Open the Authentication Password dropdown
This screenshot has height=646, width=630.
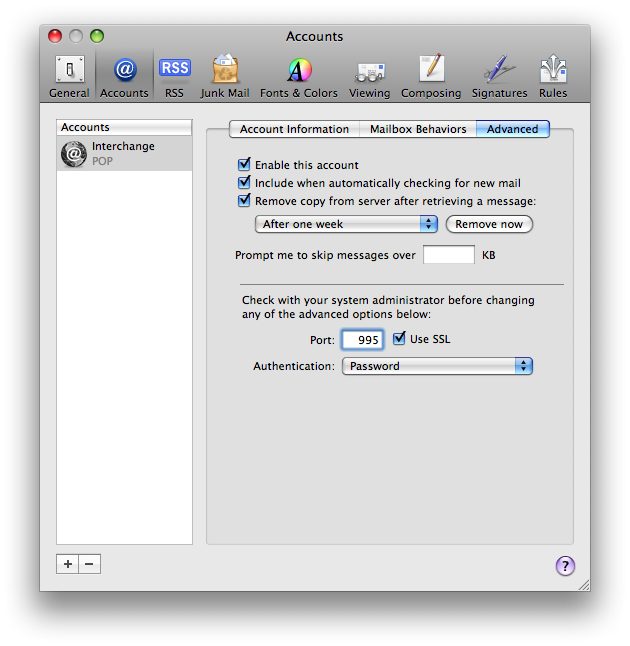437,366
